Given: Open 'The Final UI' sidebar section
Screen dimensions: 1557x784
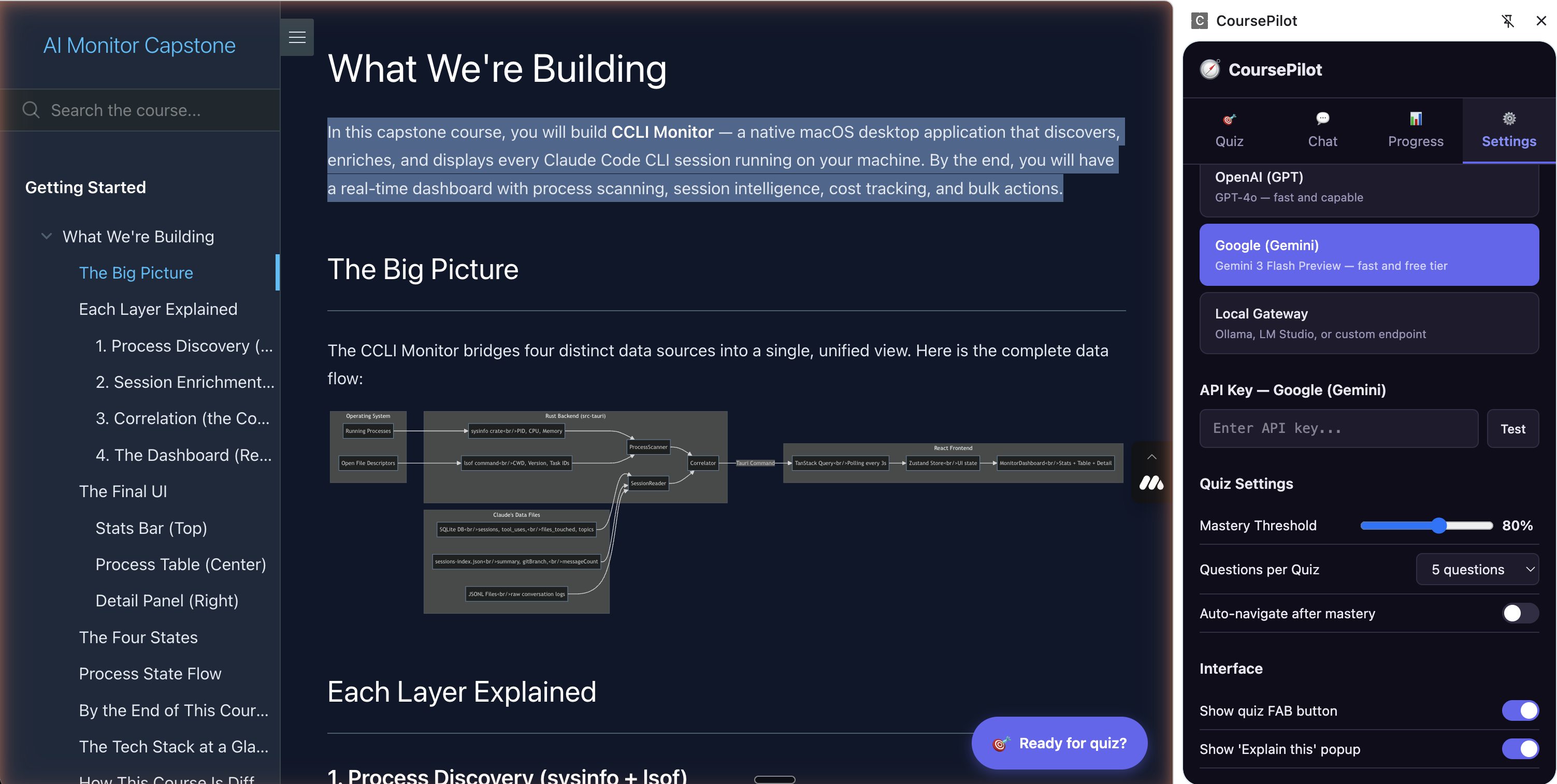Looking at the screenshot, I should tap(123, 491).
